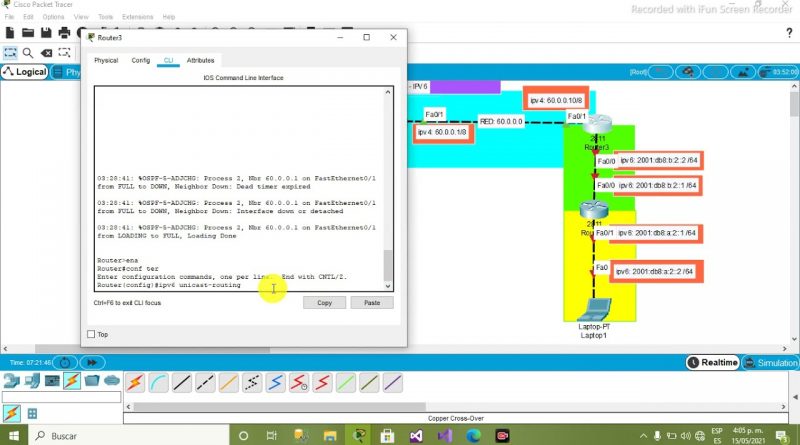Open the Physical tab in Router3
This screenshot has height=445, width=800.
(x=106, y=60)
